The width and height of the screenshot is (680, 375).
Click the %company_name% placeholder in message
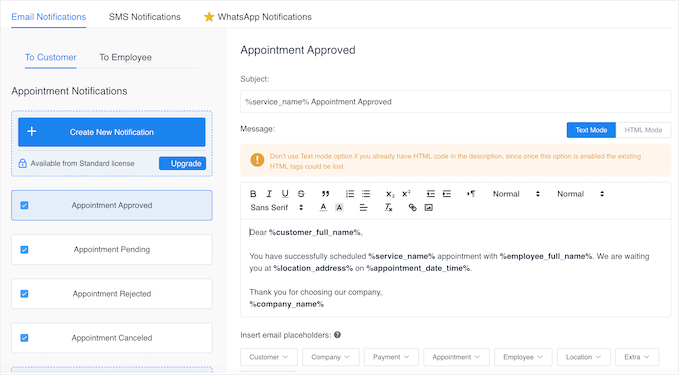coord(287,304)
